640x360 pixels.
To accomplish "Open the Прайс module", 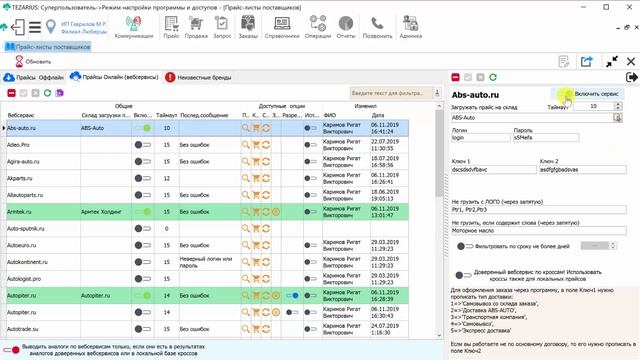I will coord(171,27).
